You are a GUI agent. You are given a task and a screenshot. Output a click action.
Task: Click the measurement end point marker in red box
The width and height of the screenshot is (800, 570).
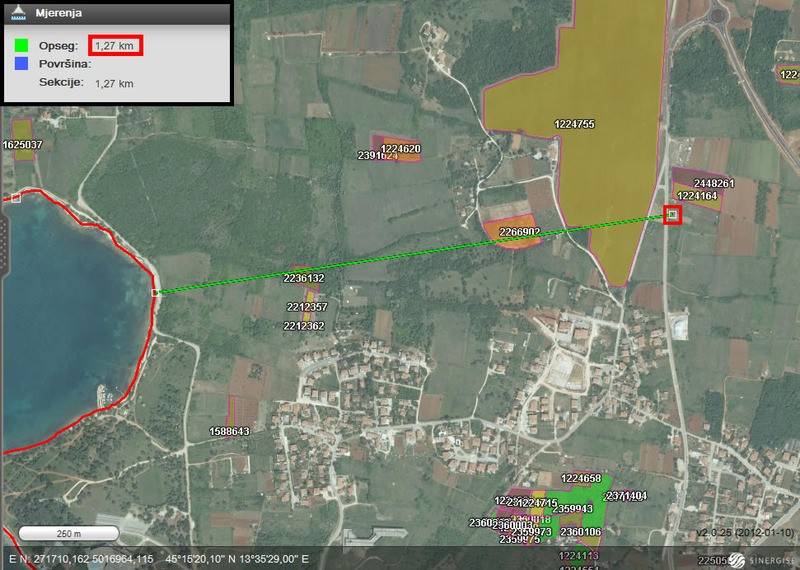[x=672, y=215]
